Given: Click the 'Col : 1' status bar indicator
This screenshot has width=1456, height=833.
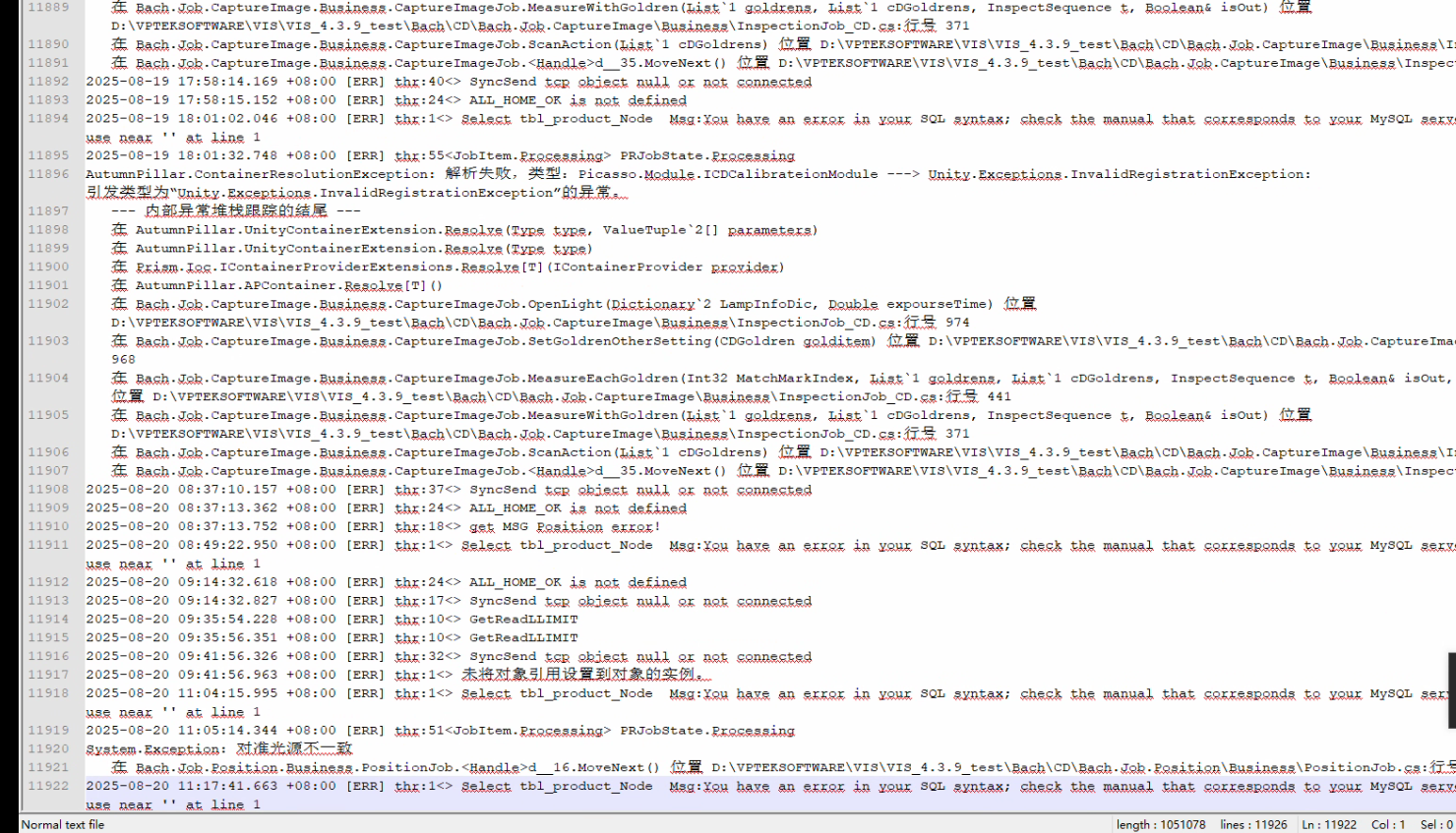Looking at the screenshot, I should (x=1388, y=825).
